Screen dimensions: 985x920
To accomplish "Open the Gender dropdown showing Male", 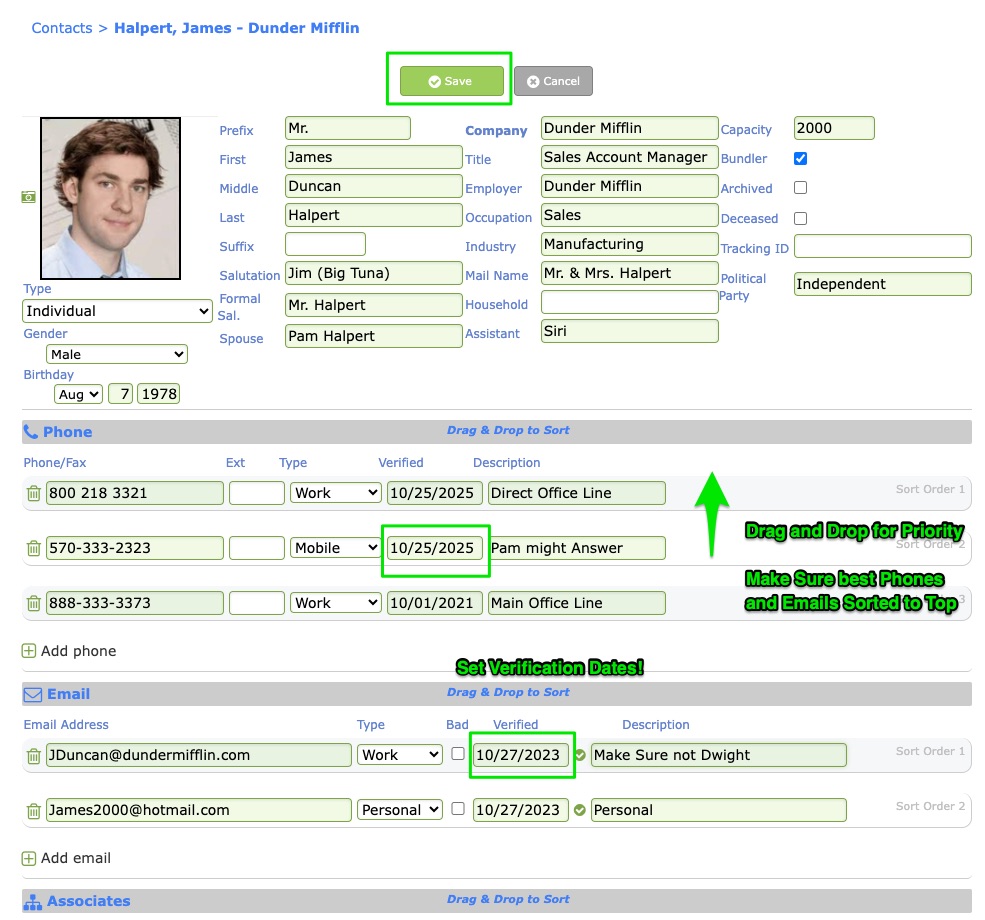I will coord(117,354).
